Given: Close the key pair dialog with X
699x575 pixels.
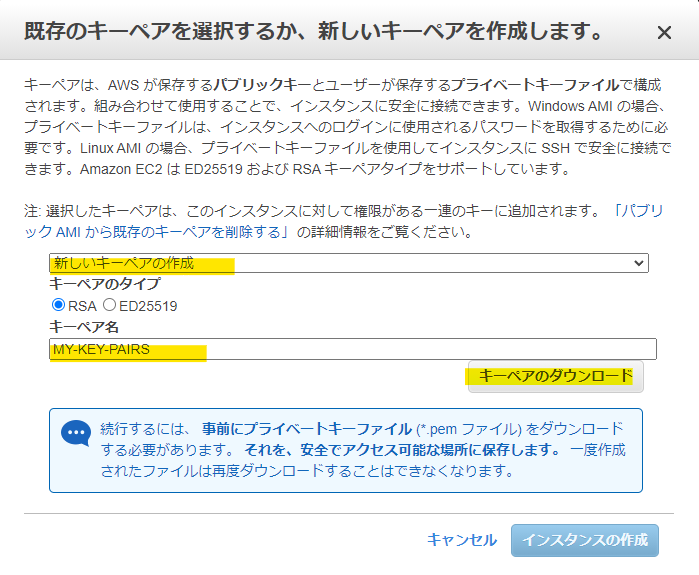Looking at the screenshot, I should pos(664,33).
